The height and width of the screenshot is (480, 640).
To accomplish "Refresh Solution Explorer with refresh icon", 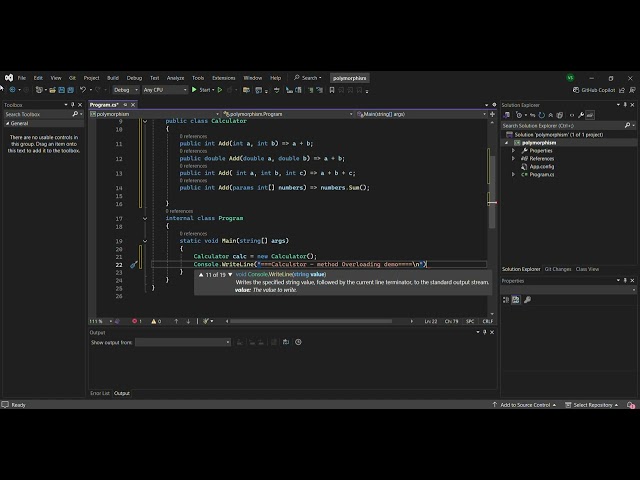I will [542, 115].
